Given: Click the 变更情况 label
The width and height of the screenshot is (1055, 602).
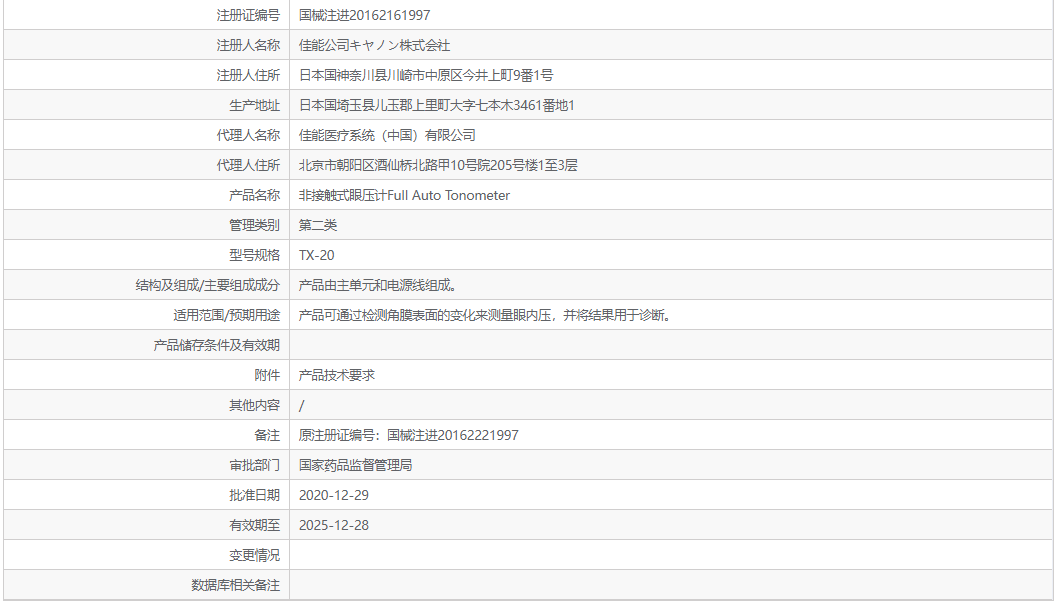Looking at the screenshot, I should [254, 556].
